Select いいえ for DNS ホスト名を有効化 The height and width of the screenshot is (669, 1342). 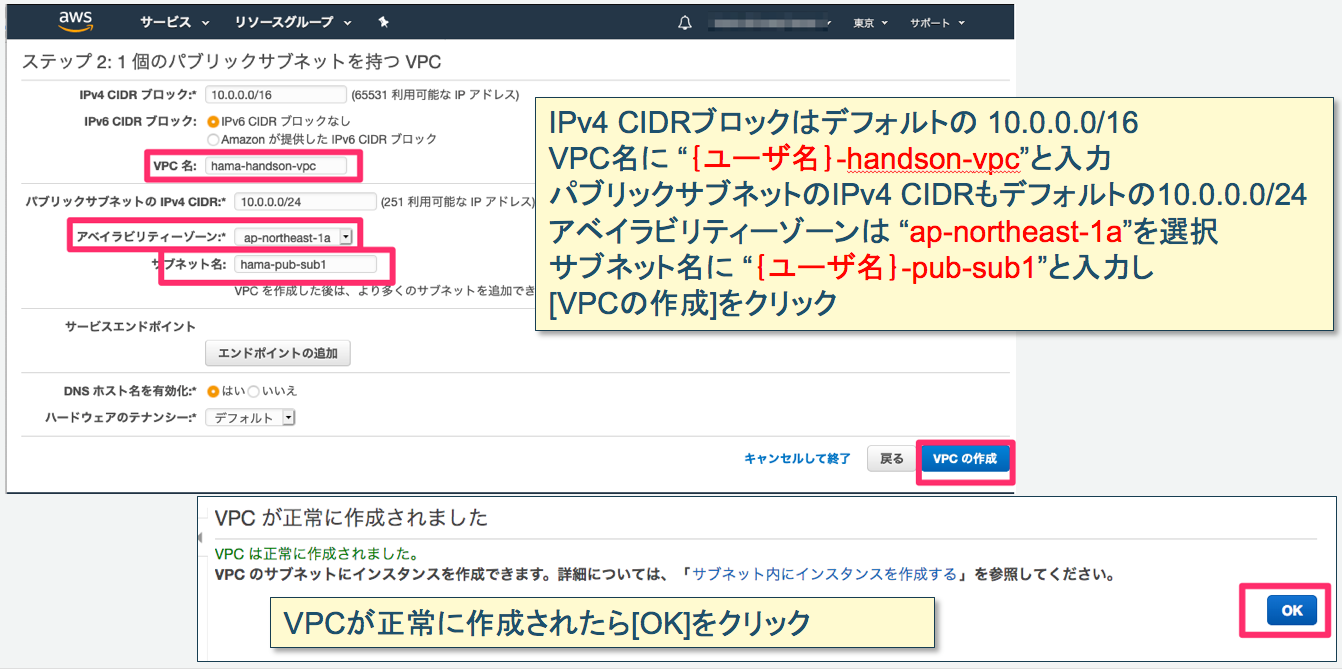pos(254,391)
